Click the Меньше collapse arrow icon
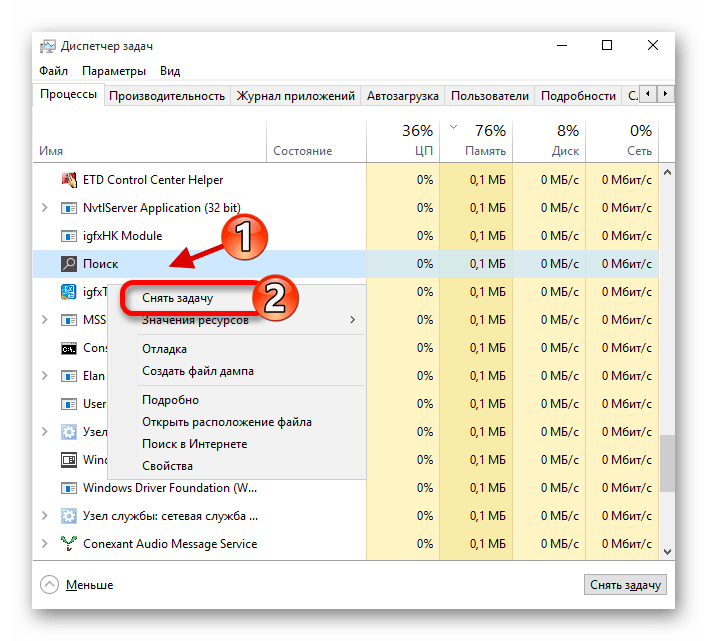Screen dimensions: 707x641 coord(49,585)
